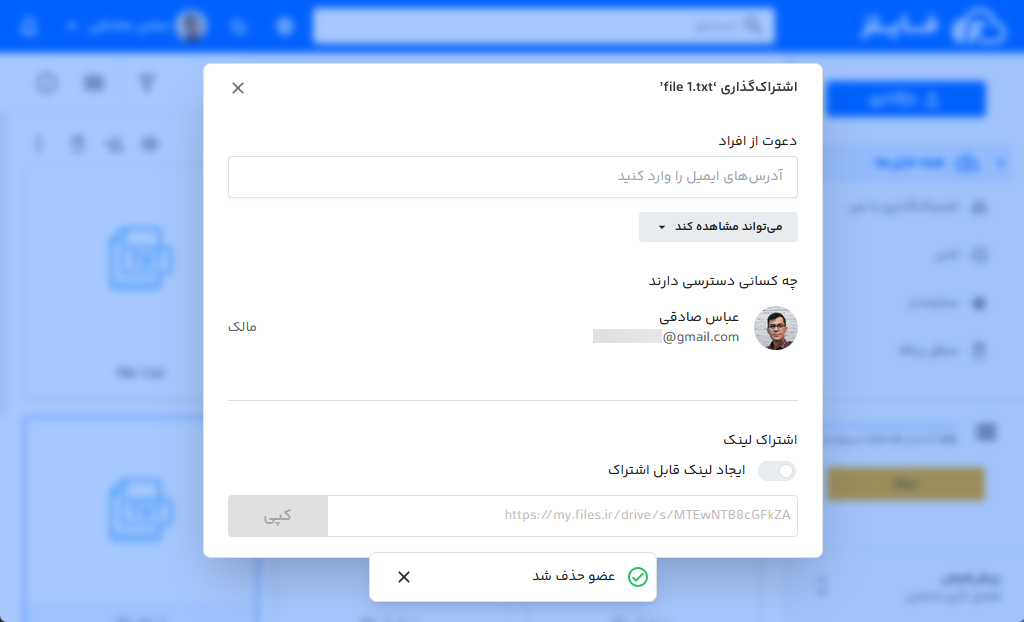Open the notifications bell in the top bar

[239, 25]
